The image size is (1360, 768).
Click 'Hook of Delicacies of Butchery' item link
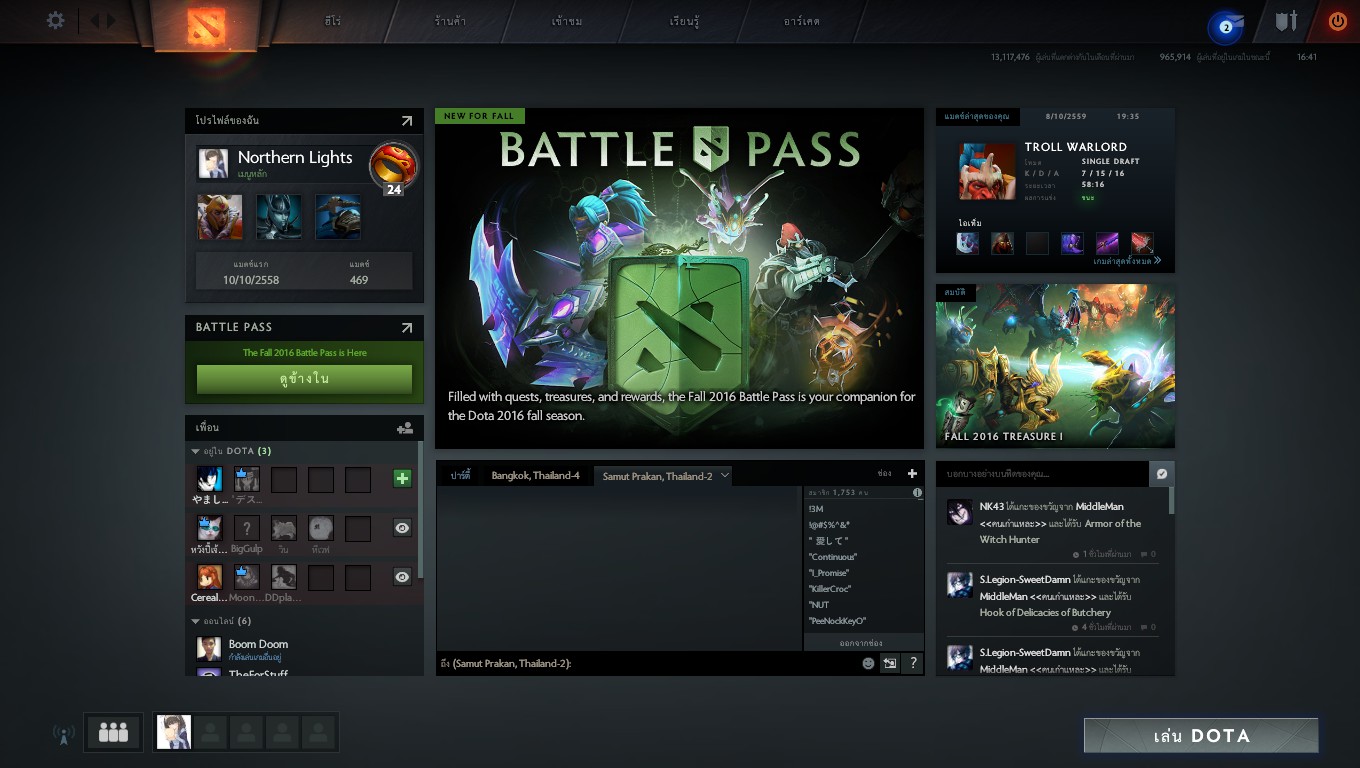1045,613
